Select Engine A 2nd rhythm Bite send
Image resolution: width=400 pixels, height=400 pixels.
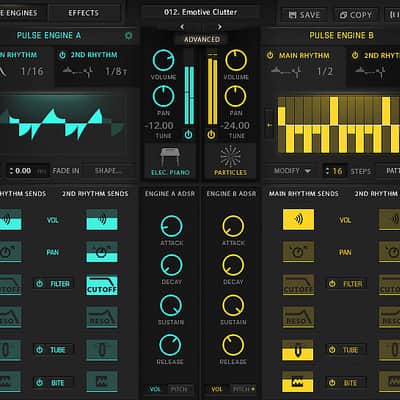click(x=102, y=381)
